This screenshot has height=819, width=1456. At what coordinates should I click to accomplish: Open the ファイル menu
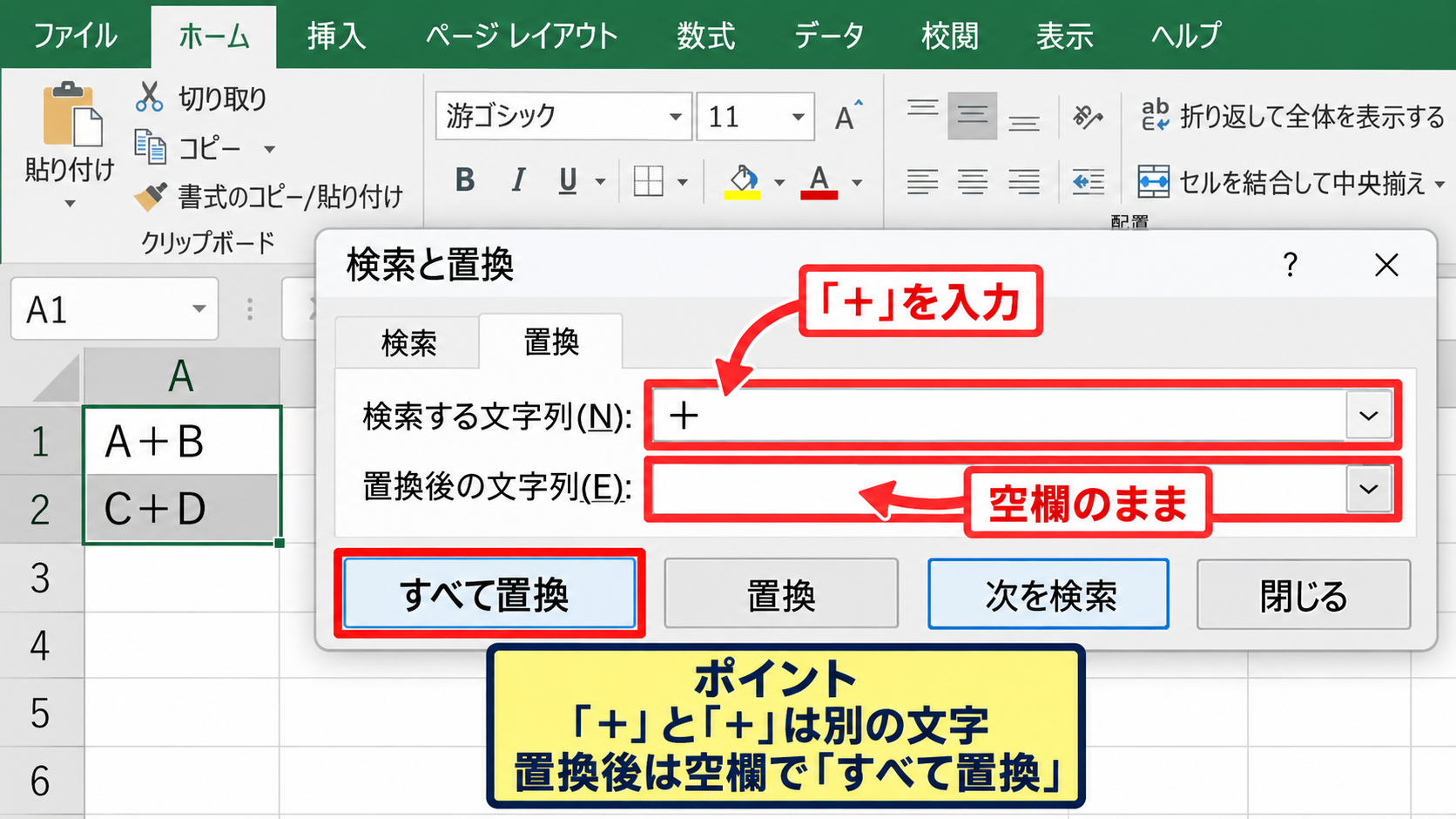tap(75, 37)
